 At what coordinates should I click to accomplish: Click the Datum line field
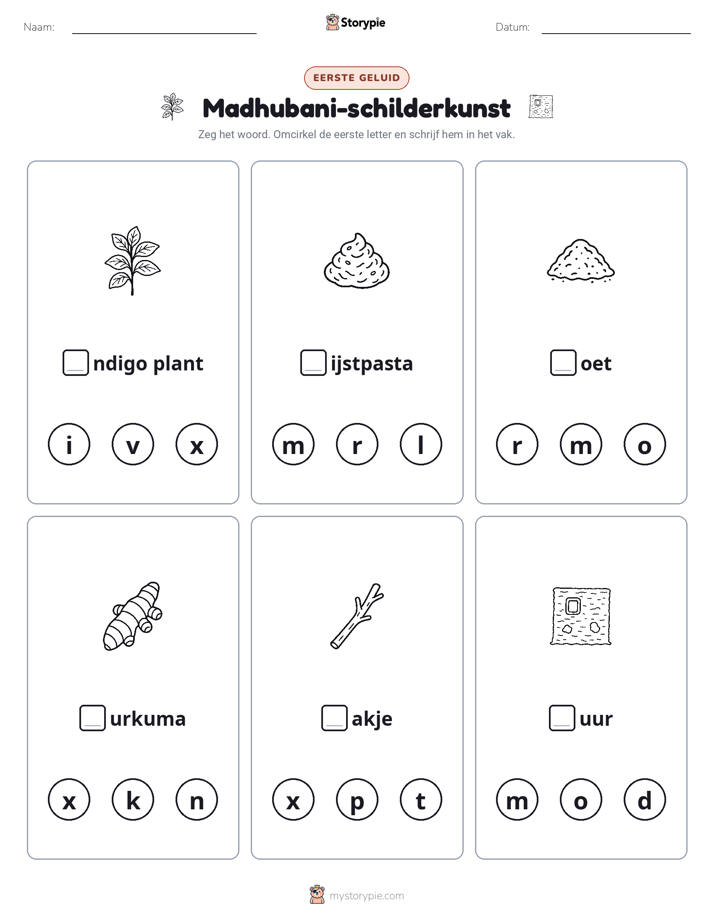(x=616, y=27)
